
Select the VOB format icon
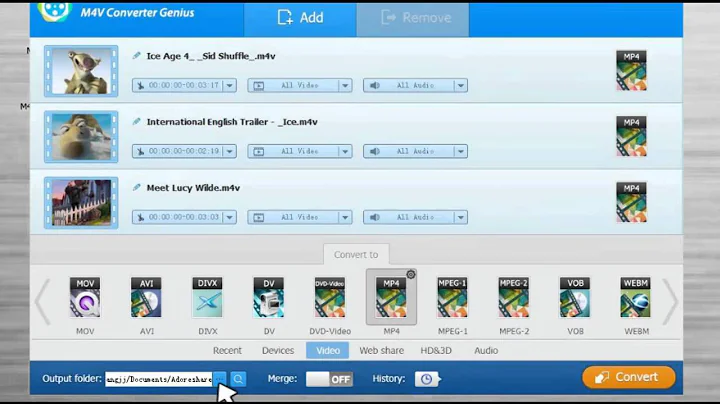coord(575,297)
